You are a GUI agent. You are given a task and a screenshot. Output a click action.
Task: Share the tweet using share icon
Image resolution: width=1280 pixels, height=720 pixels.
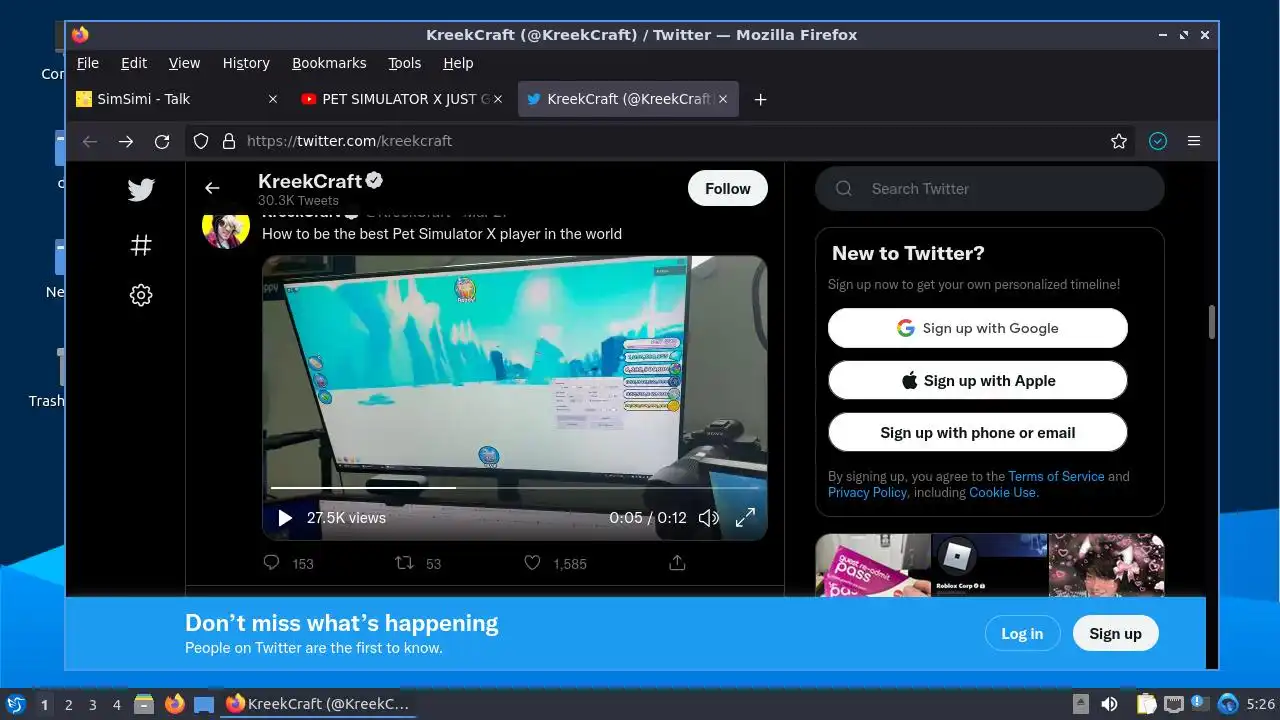677,563
